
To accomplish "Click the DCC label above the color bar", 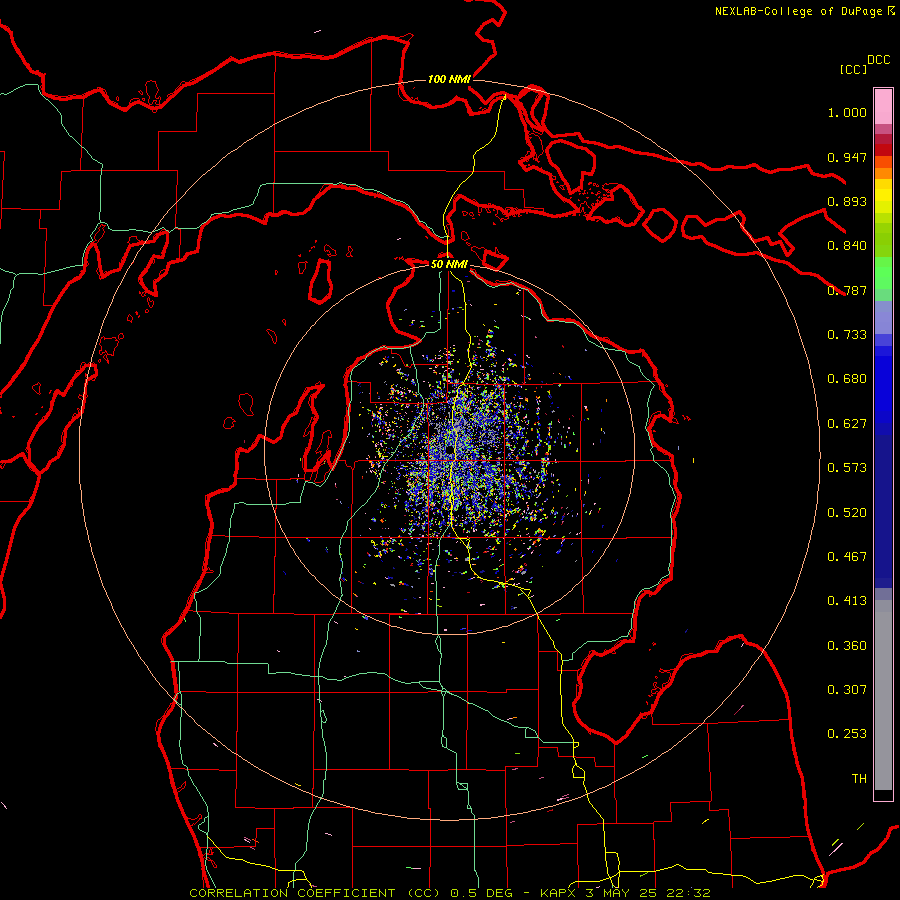I will 878,60.
